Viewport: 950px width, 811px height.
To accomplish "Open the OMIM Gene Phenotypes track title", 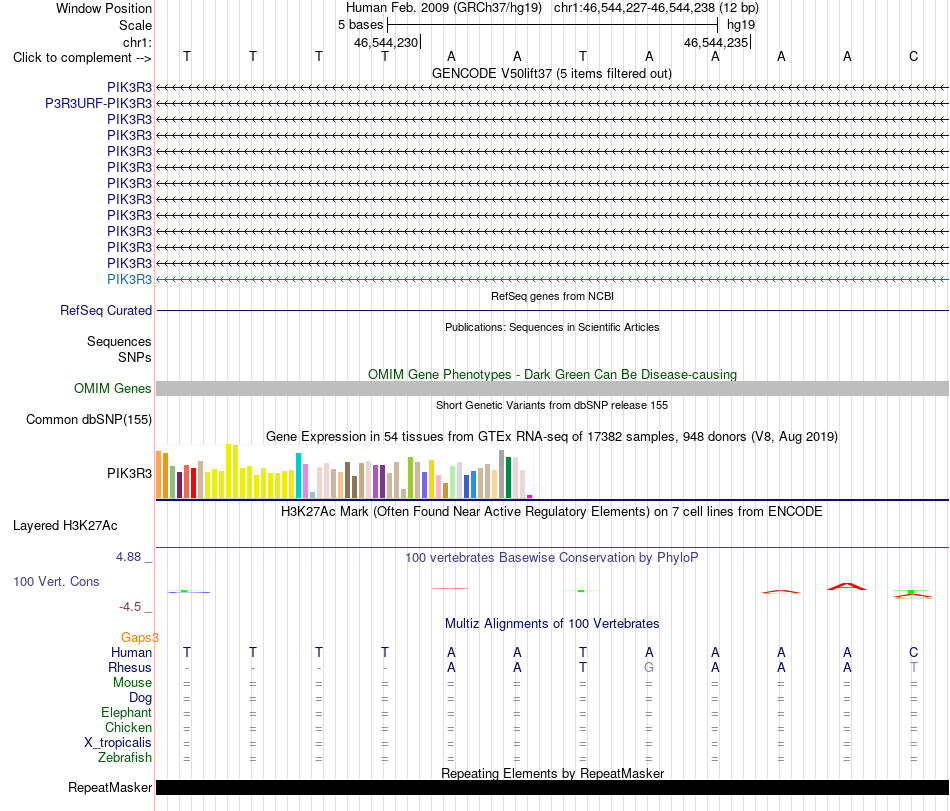I will coord(552,374).
